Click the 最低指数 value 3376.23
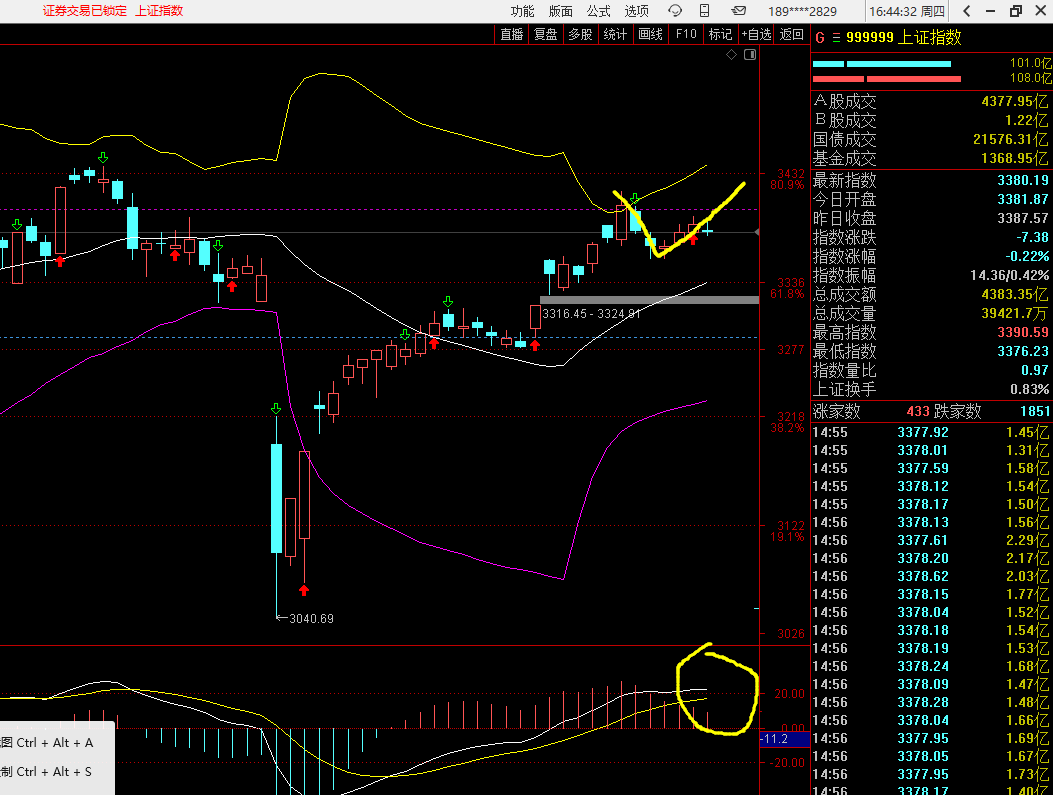 pos(1023,351)
